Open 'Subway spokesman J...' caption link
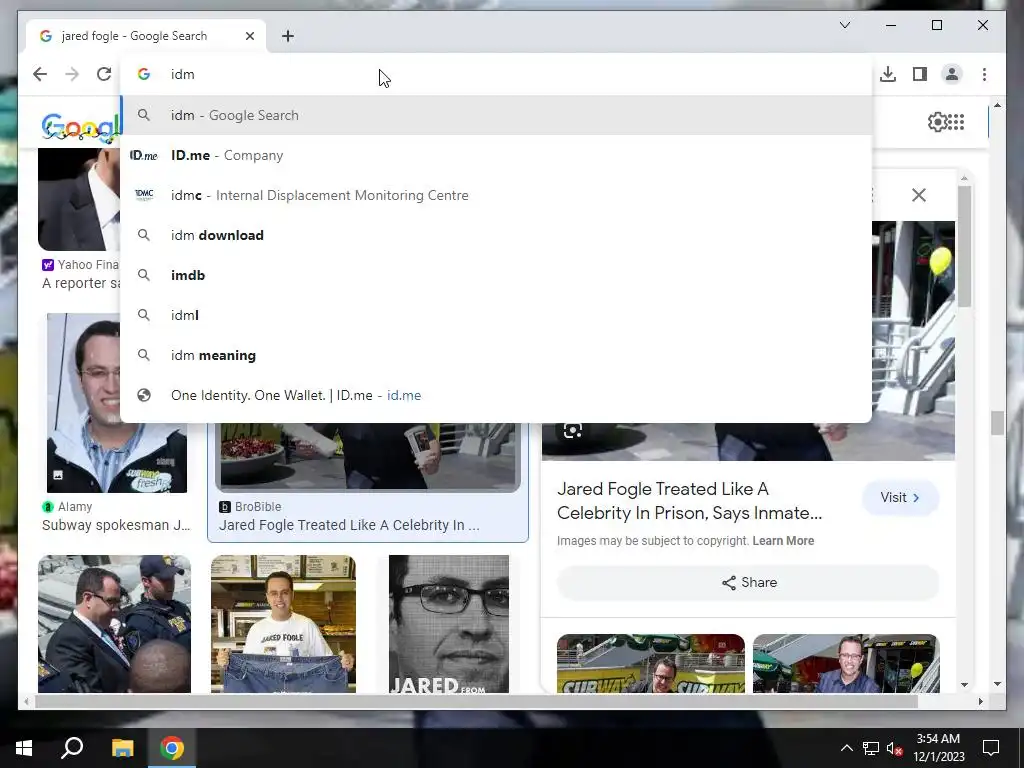Viewport: 1024px width, 768px height. pyautogui.click(x=116, y=525)
